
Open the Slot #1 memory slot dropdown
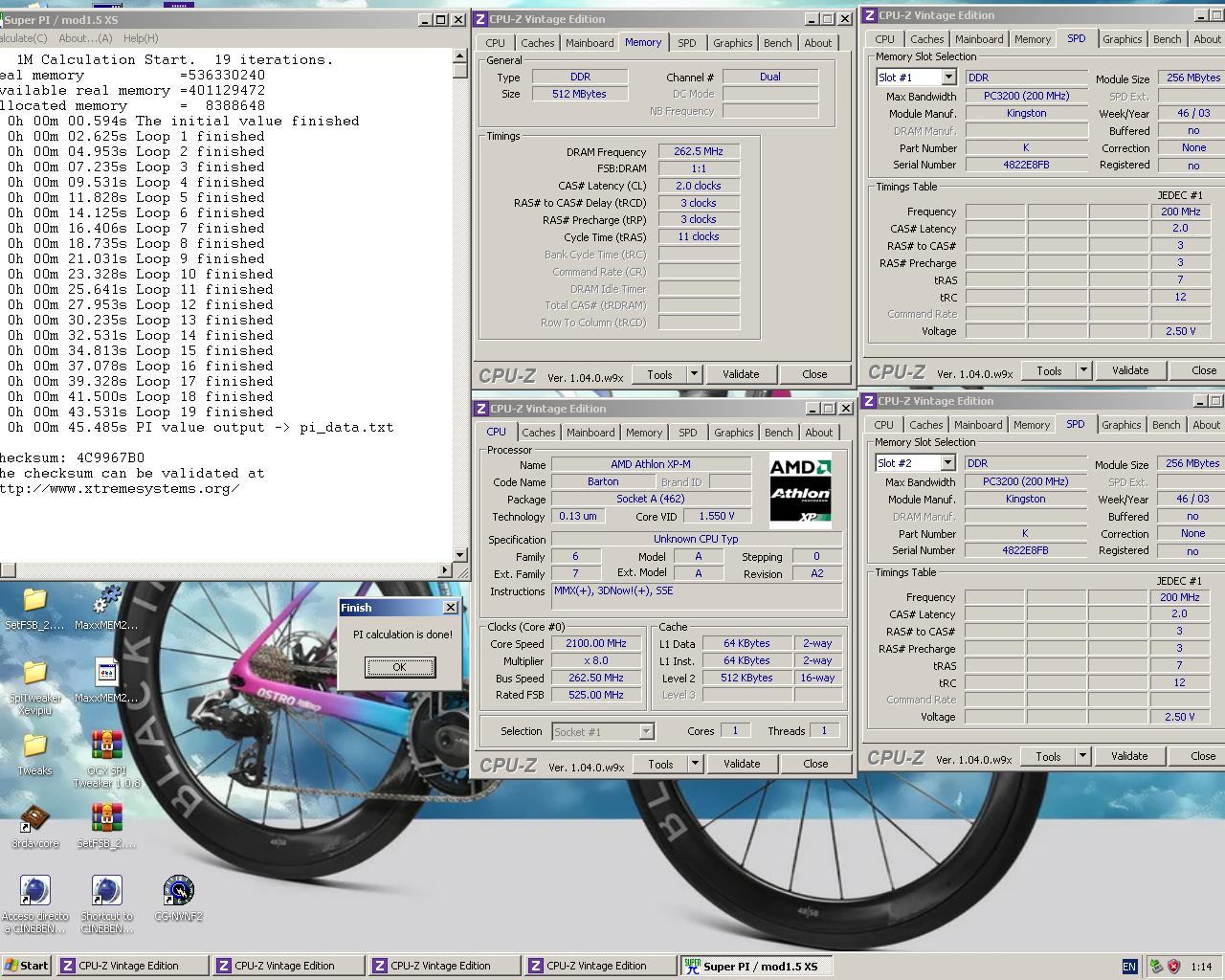pos(947,78)
